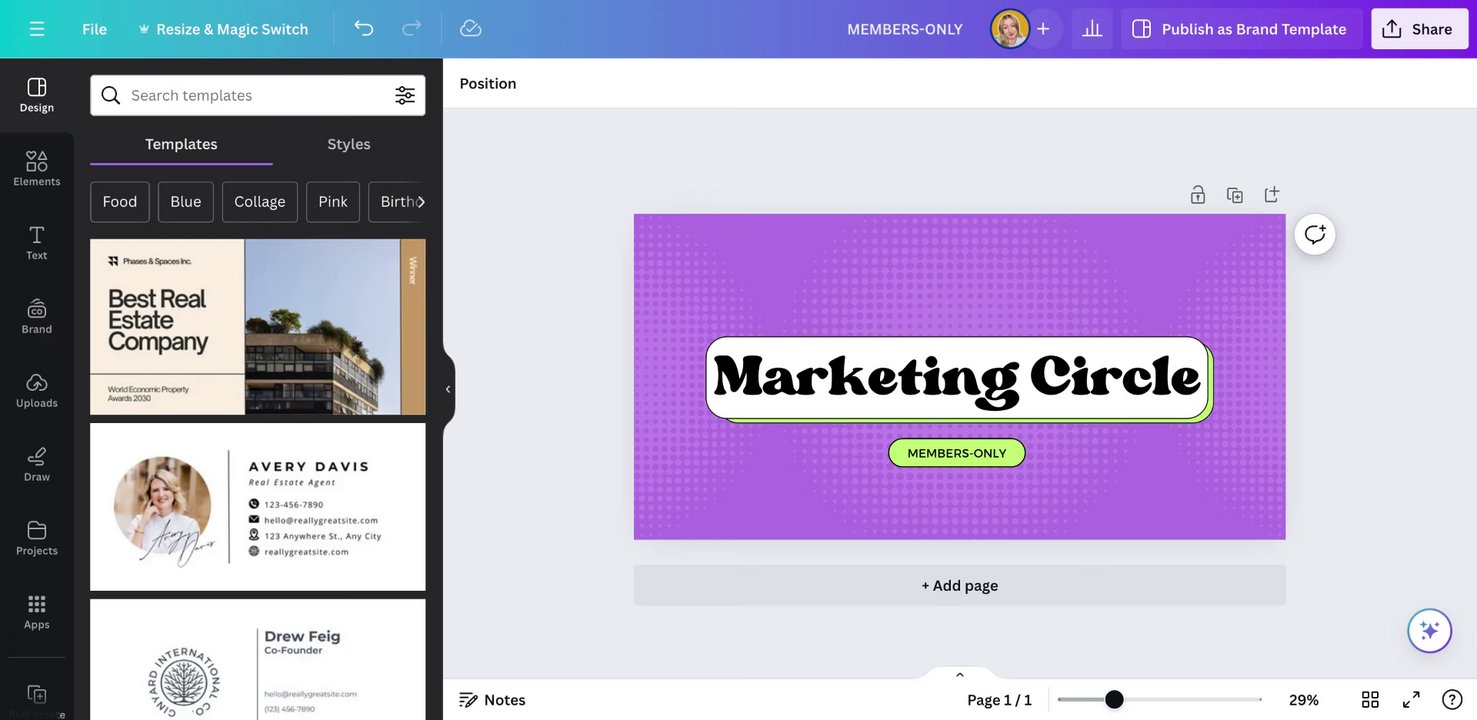The height and width of the screenshot is (720, 1477).
Task: Duplicate the page with the copy icon
Action: (1235, 195)
